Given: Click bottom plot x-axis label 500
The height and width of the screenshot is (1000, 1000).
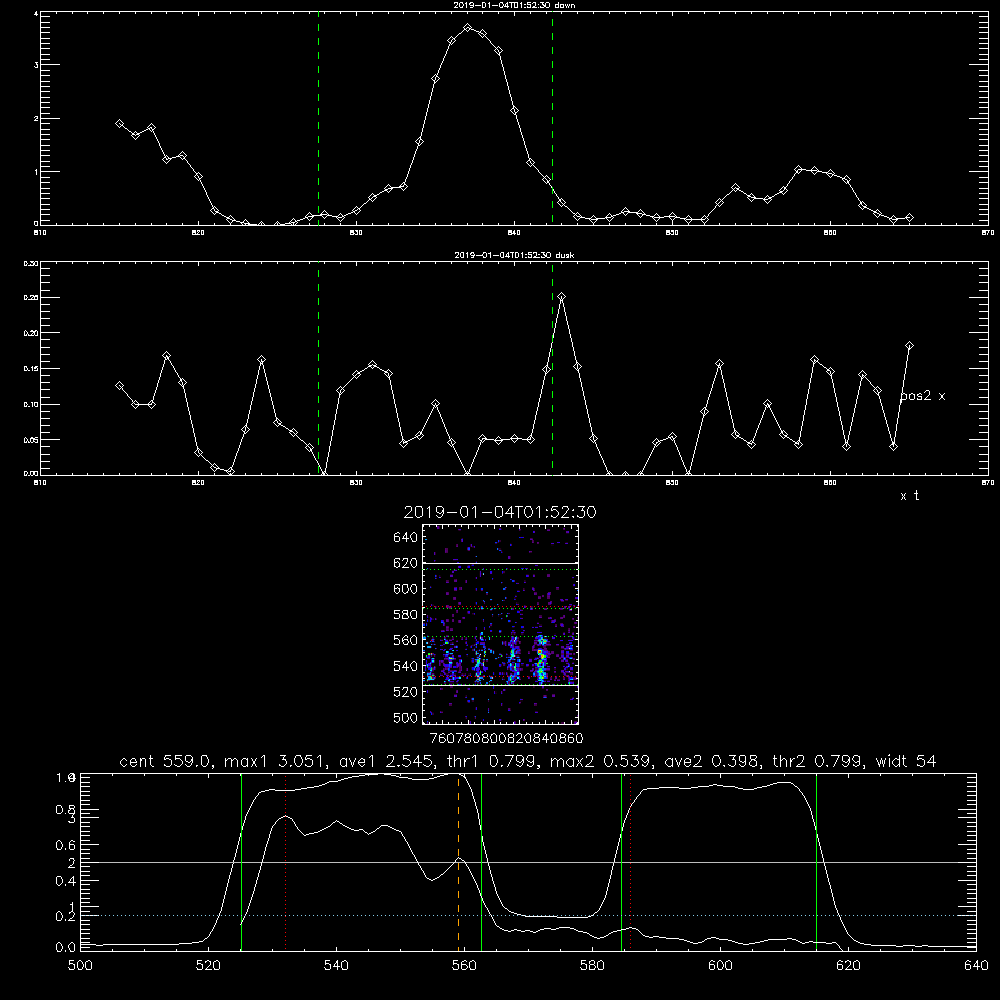Looking at the screenshot, I should 80,965.
